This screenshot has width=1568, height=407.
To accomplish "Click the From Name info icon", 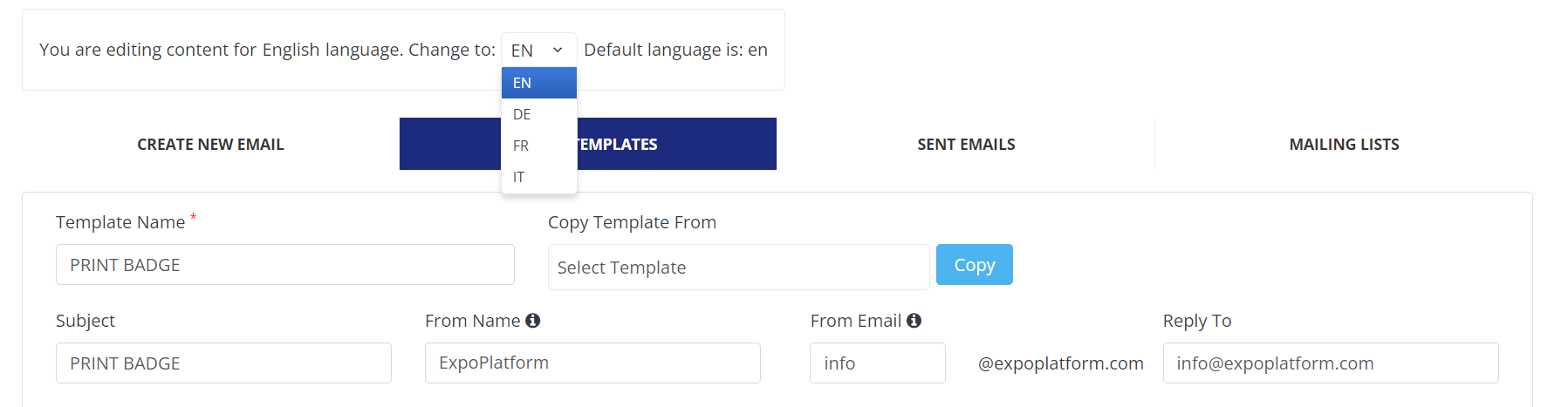I will pyautogui.click(x=533, y=321).
